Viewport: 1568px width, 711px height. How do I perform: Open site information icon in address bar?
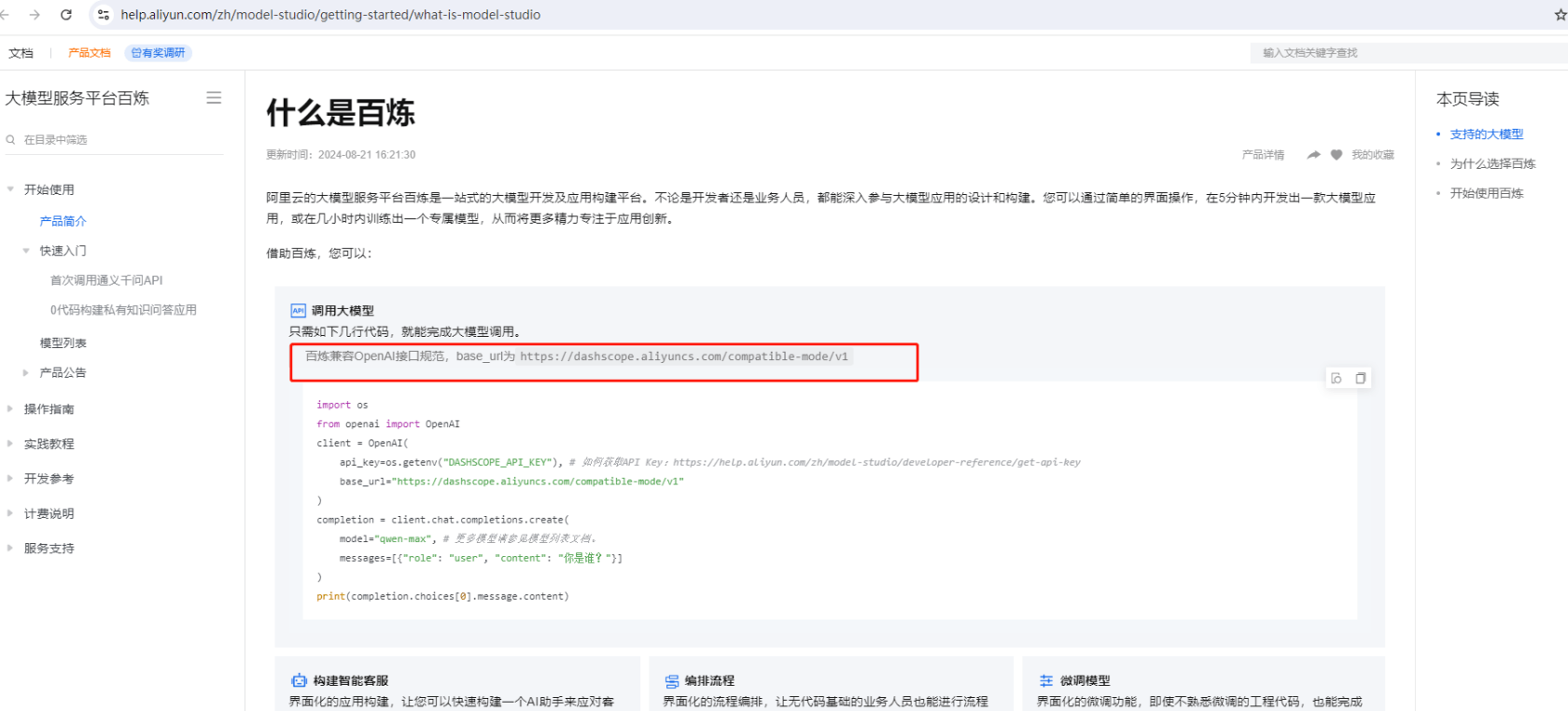104,15
